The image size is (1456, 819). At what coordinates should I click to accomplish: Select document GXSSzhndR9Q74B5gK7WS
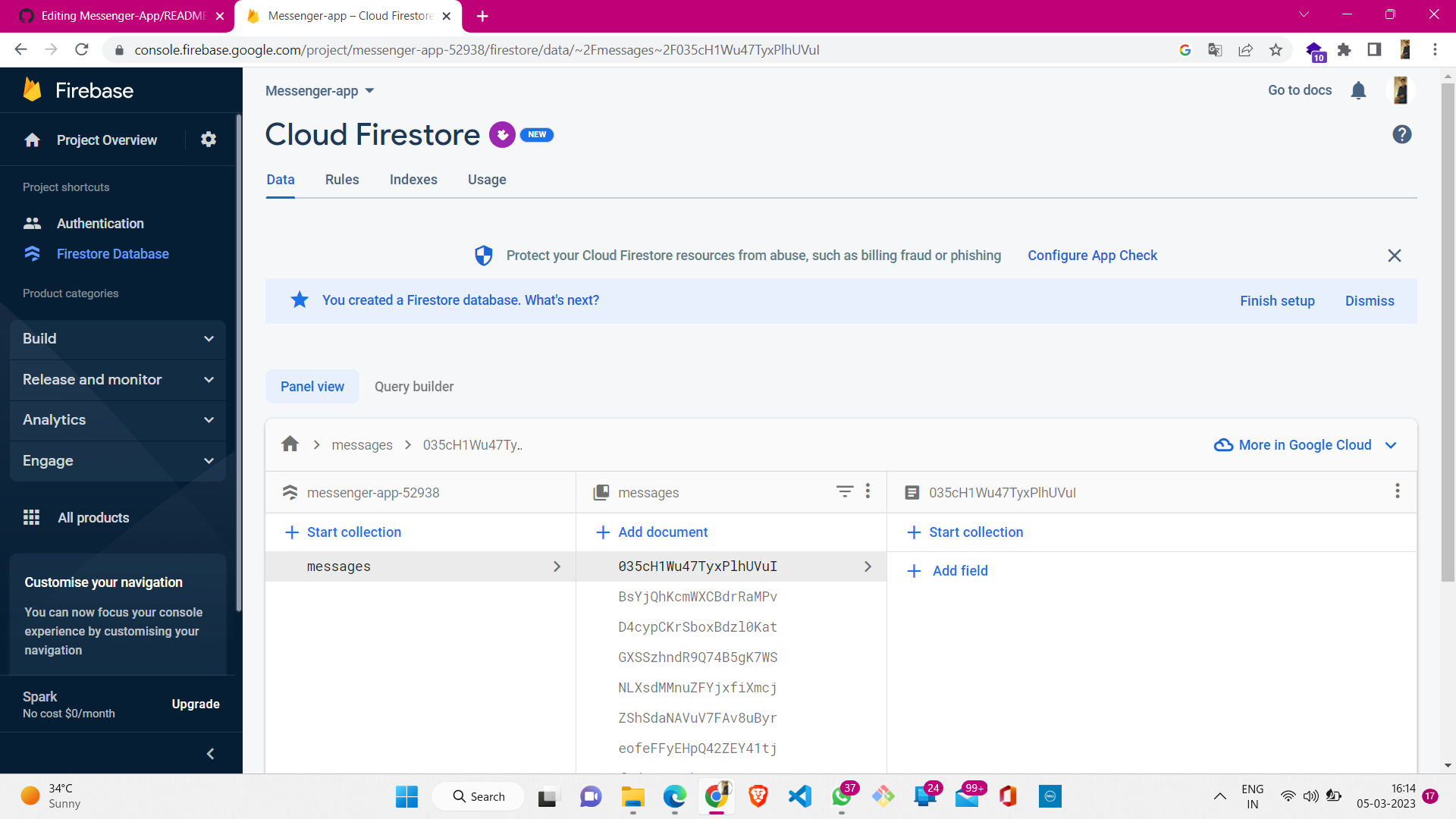click(698, 657)
